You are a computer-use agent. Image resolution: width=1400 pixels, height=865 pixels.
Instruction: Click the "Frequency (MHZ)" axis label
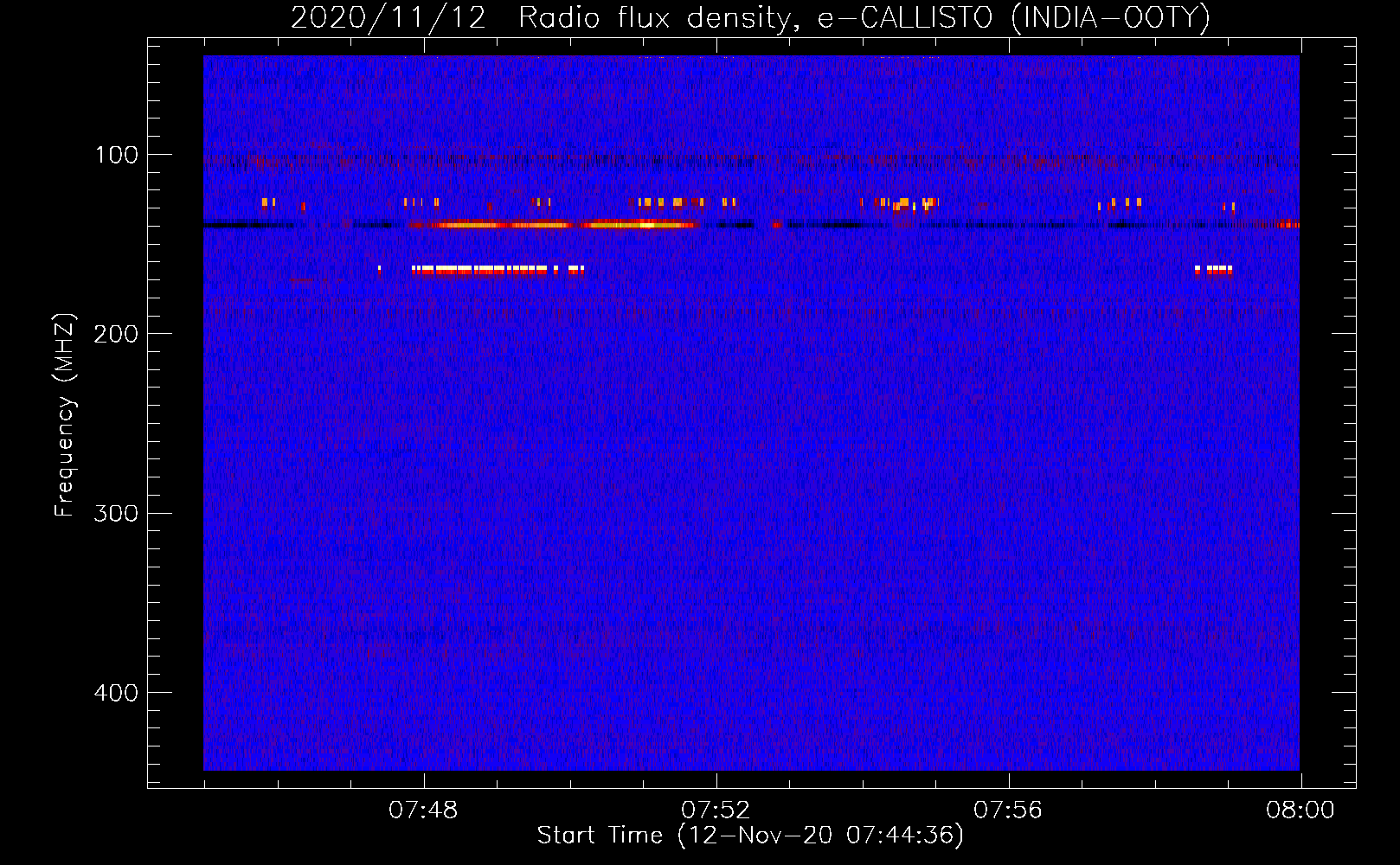click(65, 415)
